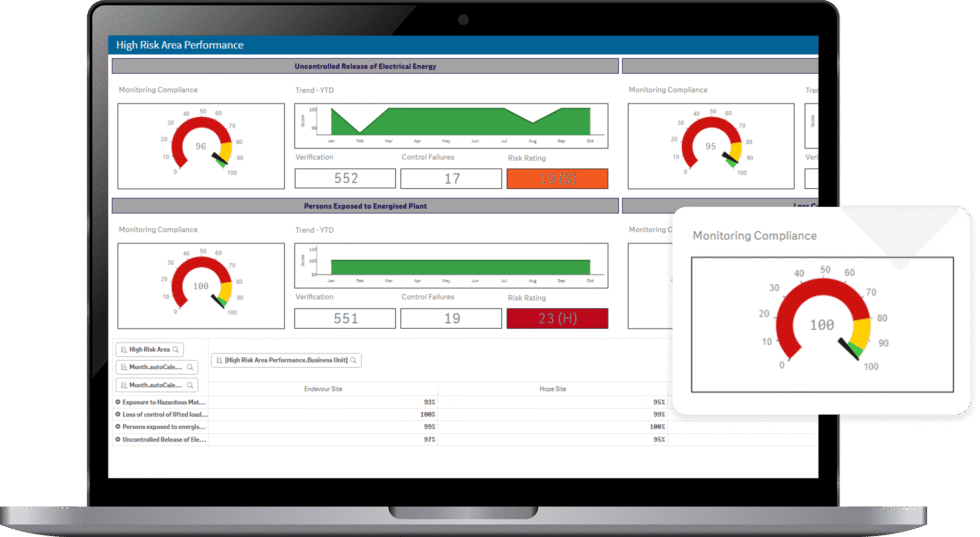Click Hope Site 95% for Uncontrolled Release
This screenshot has width=980, height=537.
[659, 439]
